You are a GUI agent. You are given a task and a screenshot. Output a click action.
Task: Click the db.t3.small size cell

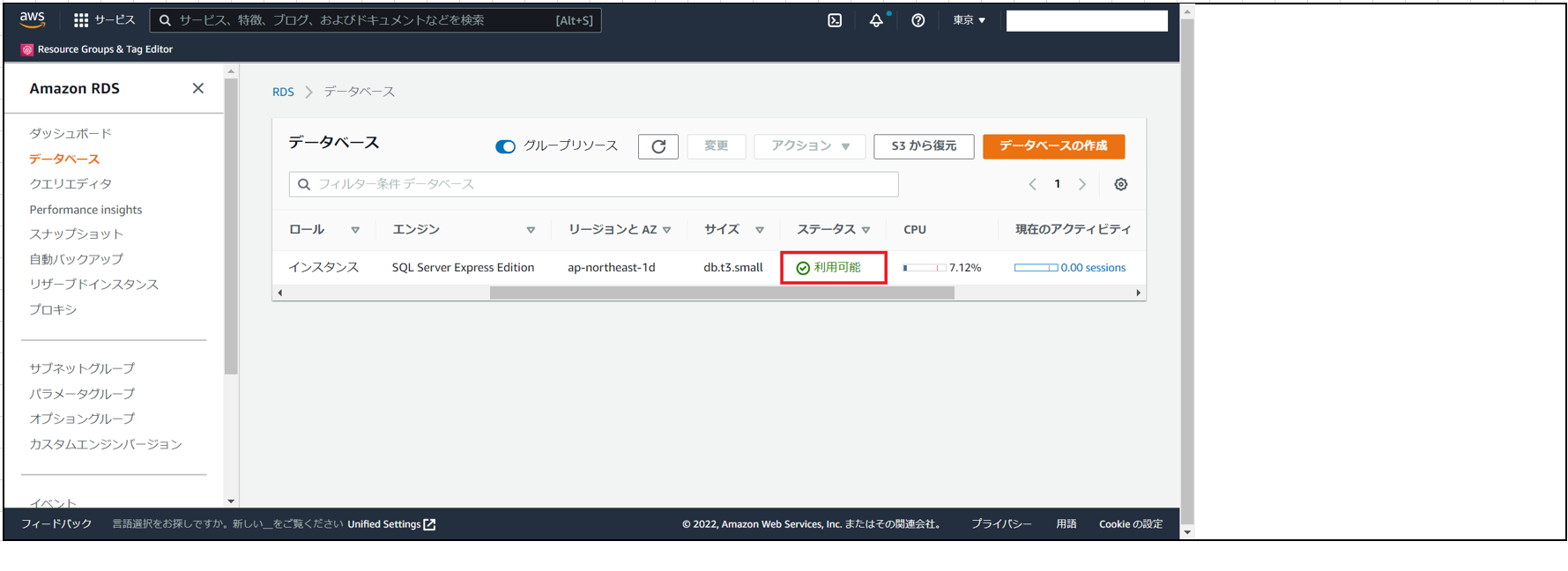733,268
